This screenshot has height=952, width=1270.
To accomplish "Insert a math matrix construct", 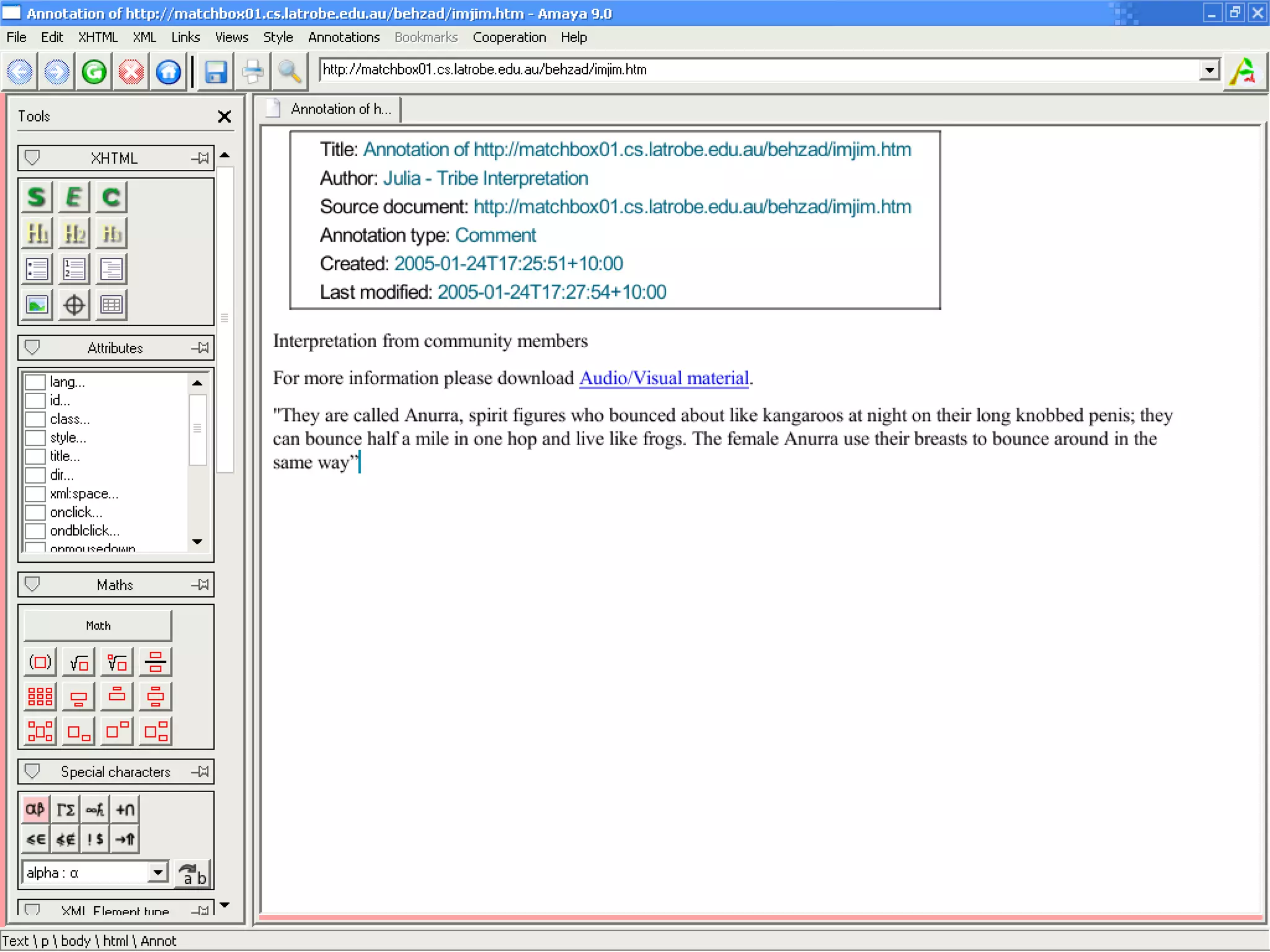I will [x=40, y=697].
